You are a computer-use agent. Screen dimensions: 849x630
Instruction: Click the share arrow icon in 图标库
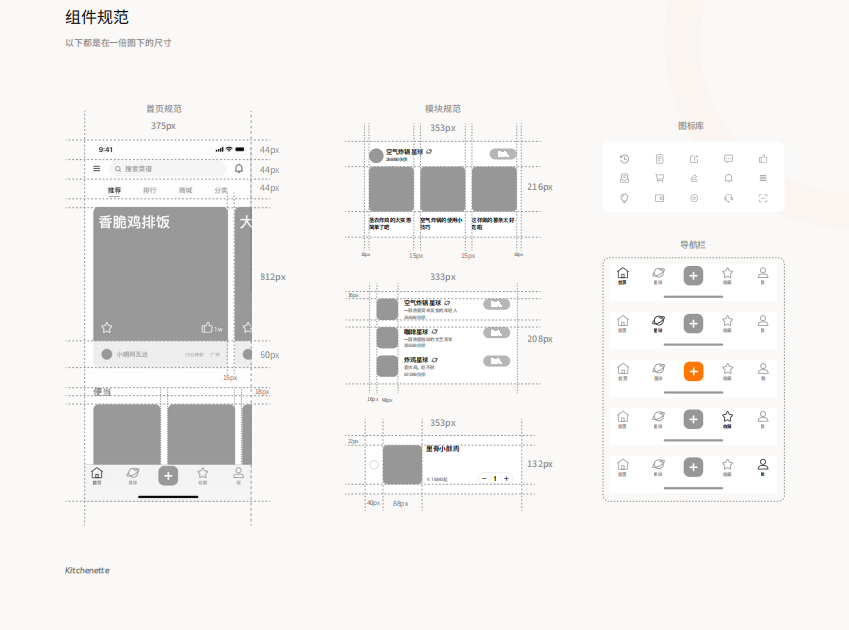tap(694, 159)
